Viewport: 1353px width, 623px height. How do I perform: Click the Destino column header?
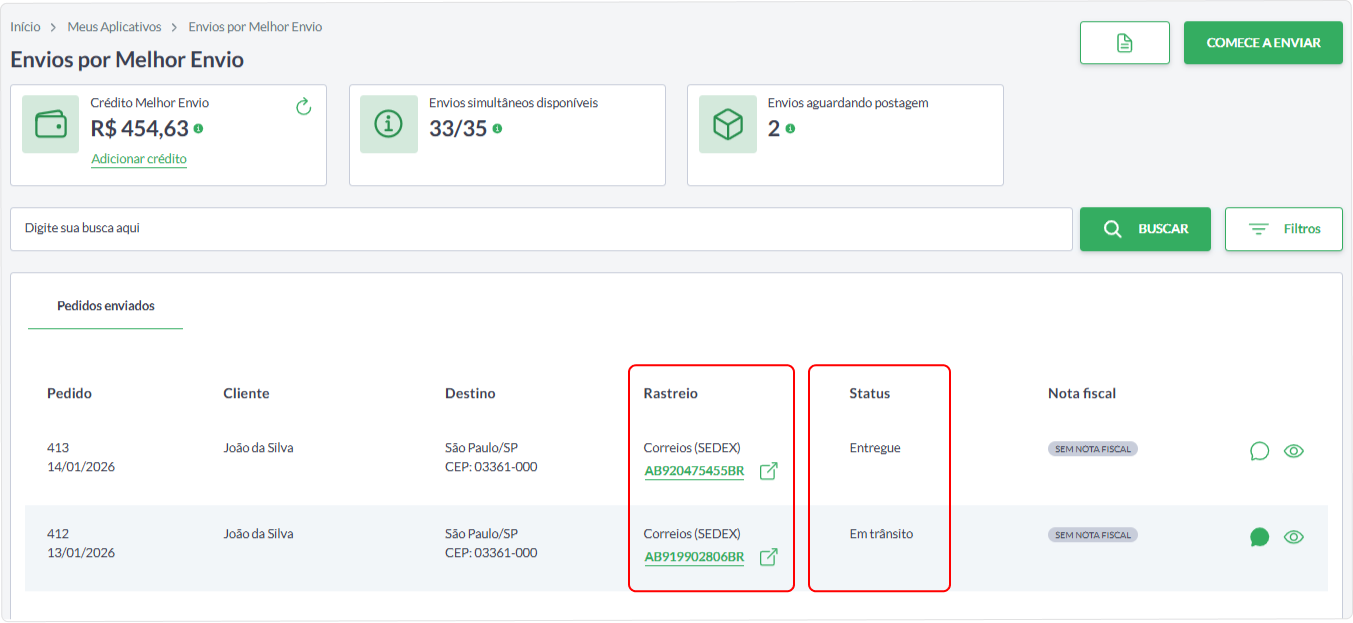click(x=470, y=393)
